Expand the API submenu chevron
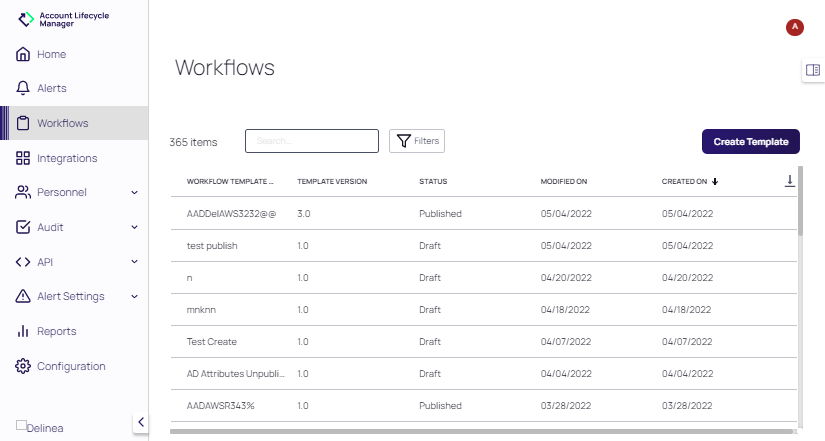 pos(135,262)
